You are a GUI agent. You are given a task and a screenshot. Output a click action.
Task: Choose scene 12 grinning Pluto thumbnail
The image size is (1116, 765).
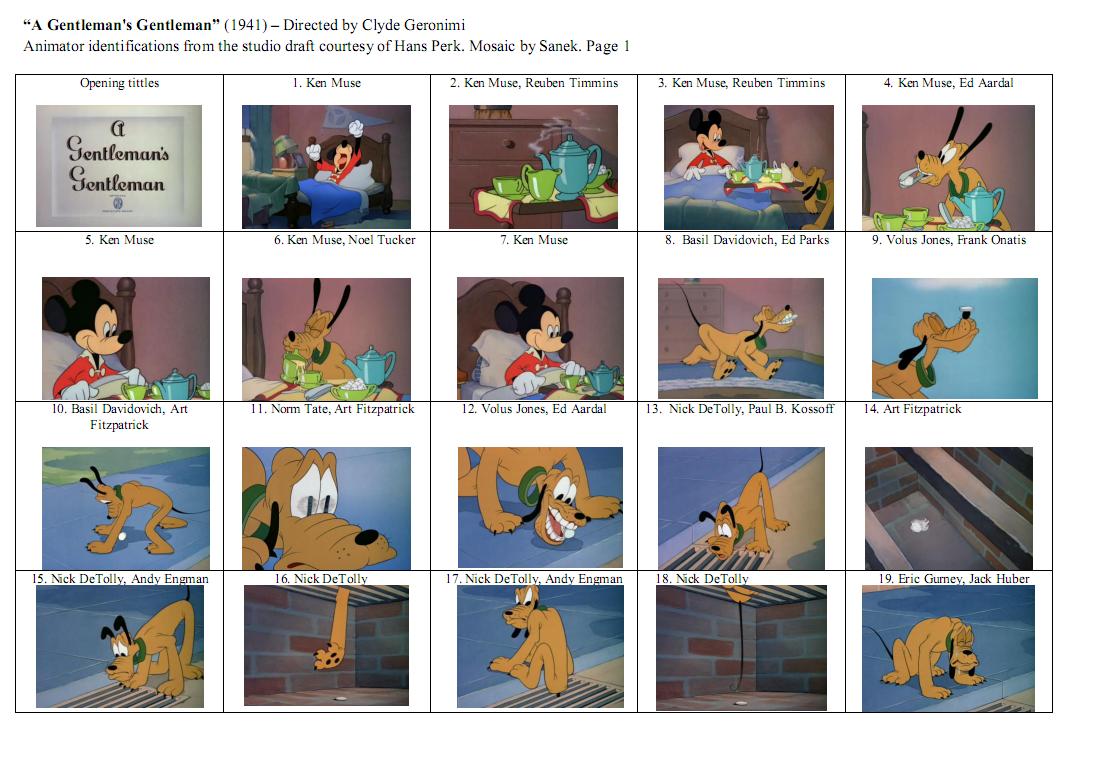(x=540, y=507)
